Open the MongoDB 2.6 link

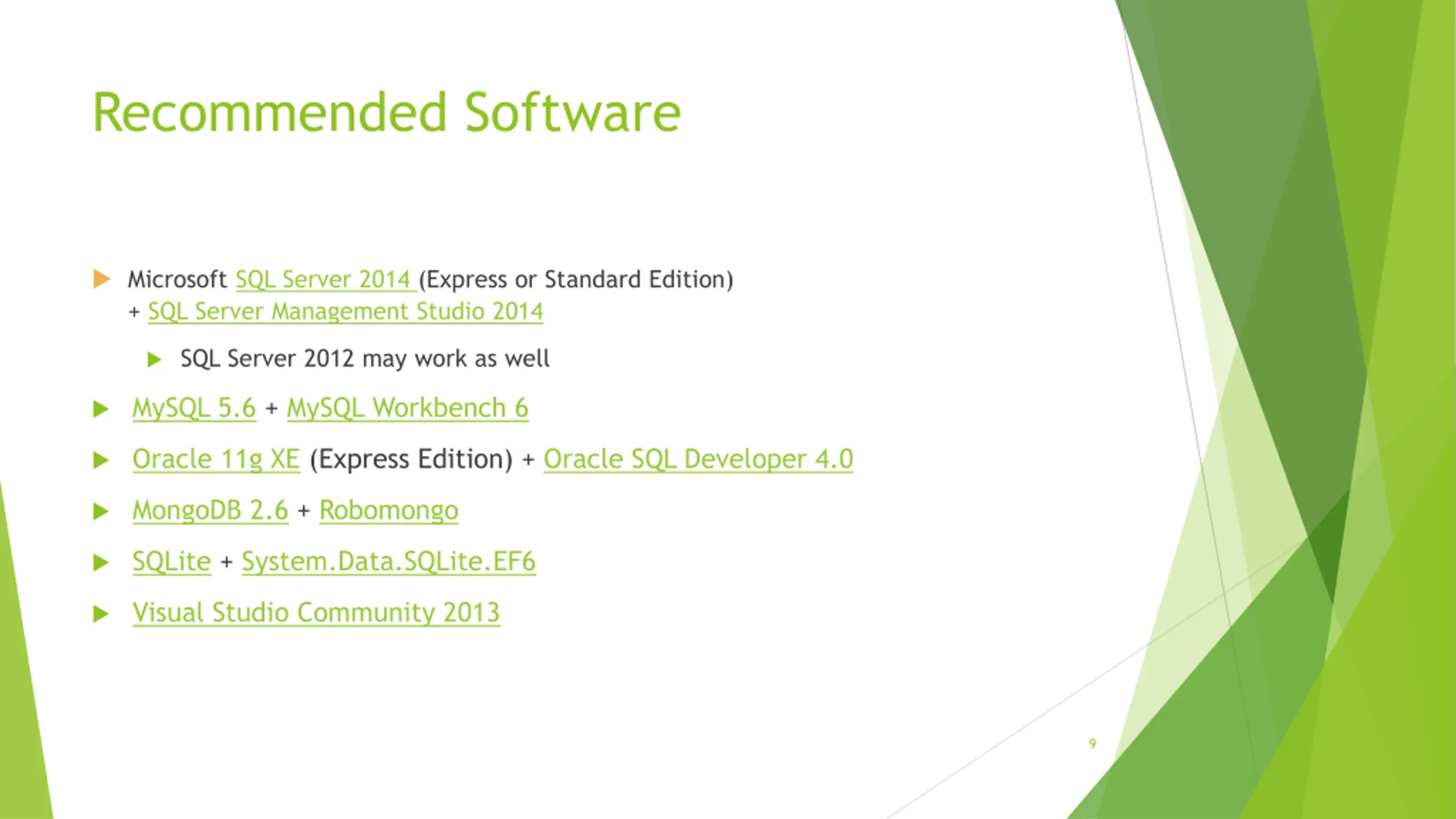(x=210, y=510)
